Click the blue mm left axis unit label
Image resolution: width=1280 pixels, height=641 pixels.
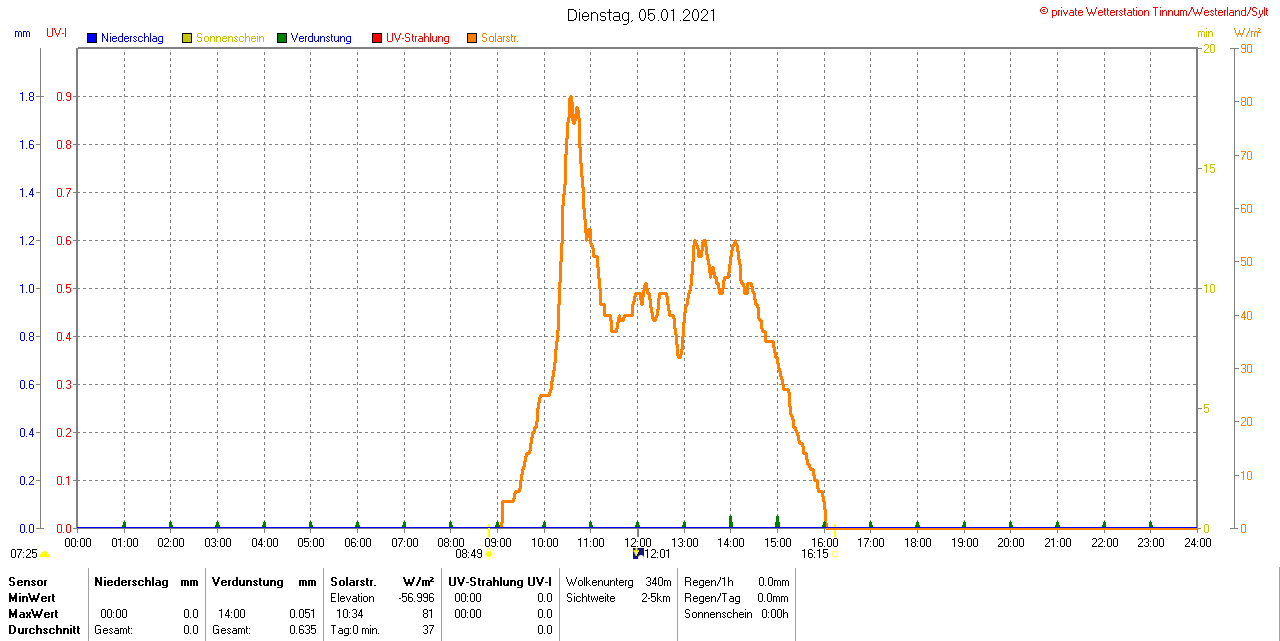point(22,33)
